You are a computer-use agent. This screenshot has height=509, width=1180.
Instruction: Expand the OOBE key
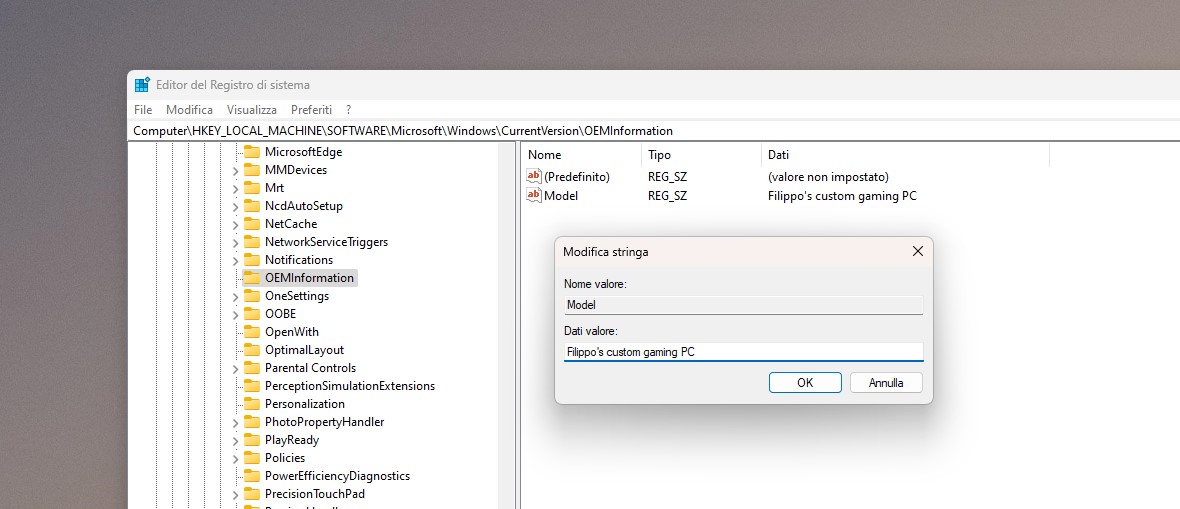click(x=236, y=315)
